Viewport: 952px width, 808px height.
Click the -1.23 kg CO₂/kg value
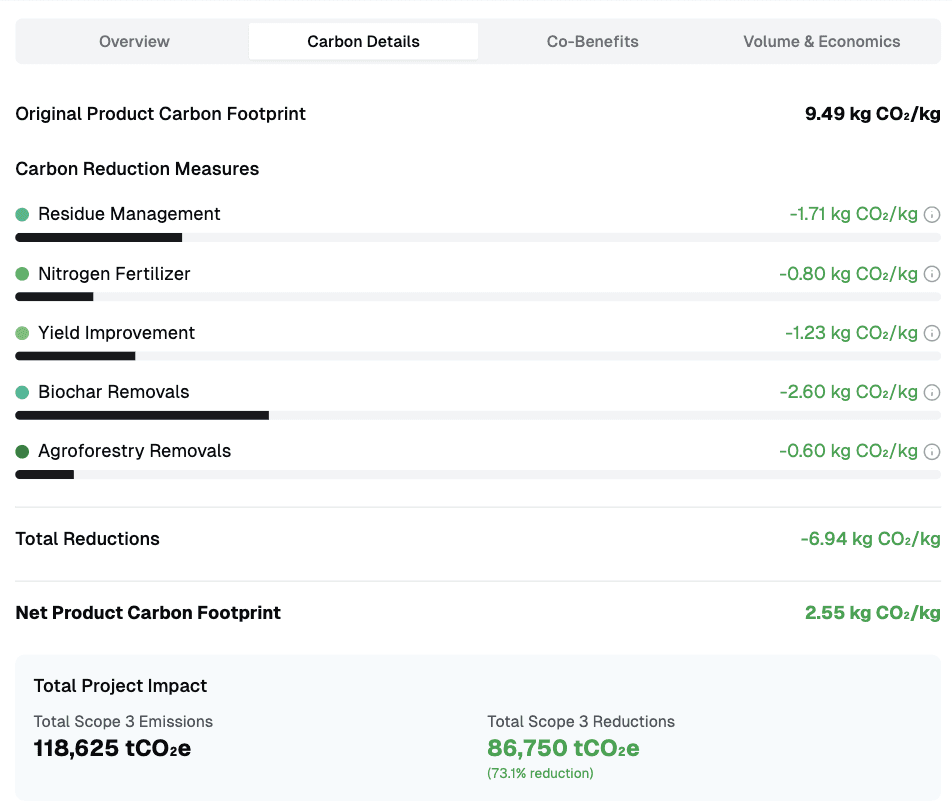(851, 333)
